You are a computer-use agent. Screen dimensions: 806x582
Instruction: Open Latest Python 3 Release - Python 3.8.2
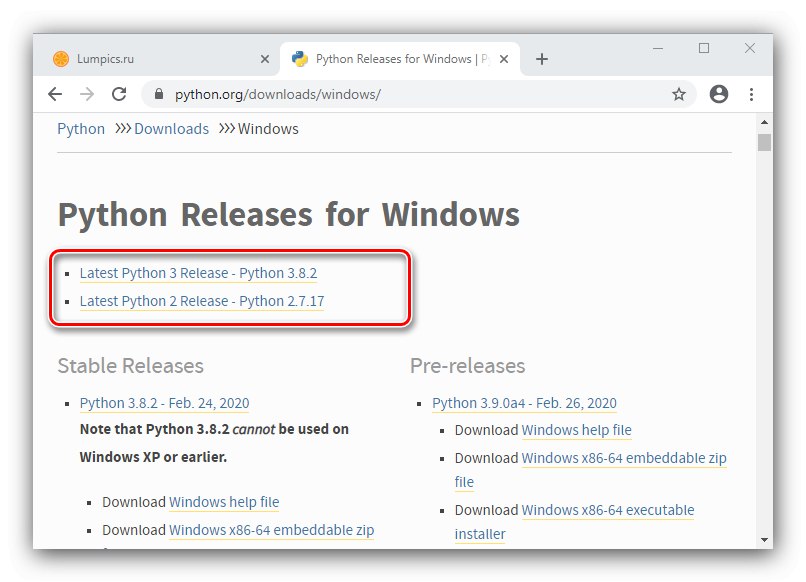[198, 273]
